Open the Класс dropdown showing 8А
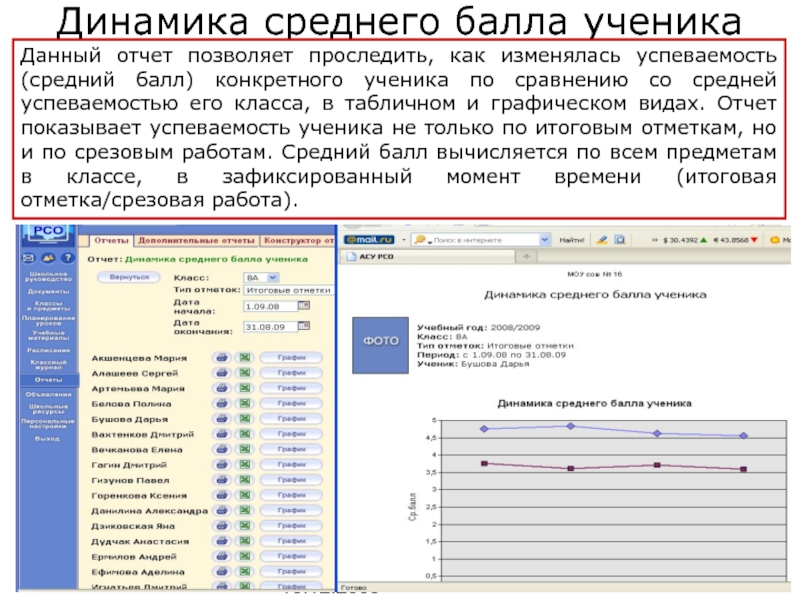The image size is (800, 600). tap(260, 278)
